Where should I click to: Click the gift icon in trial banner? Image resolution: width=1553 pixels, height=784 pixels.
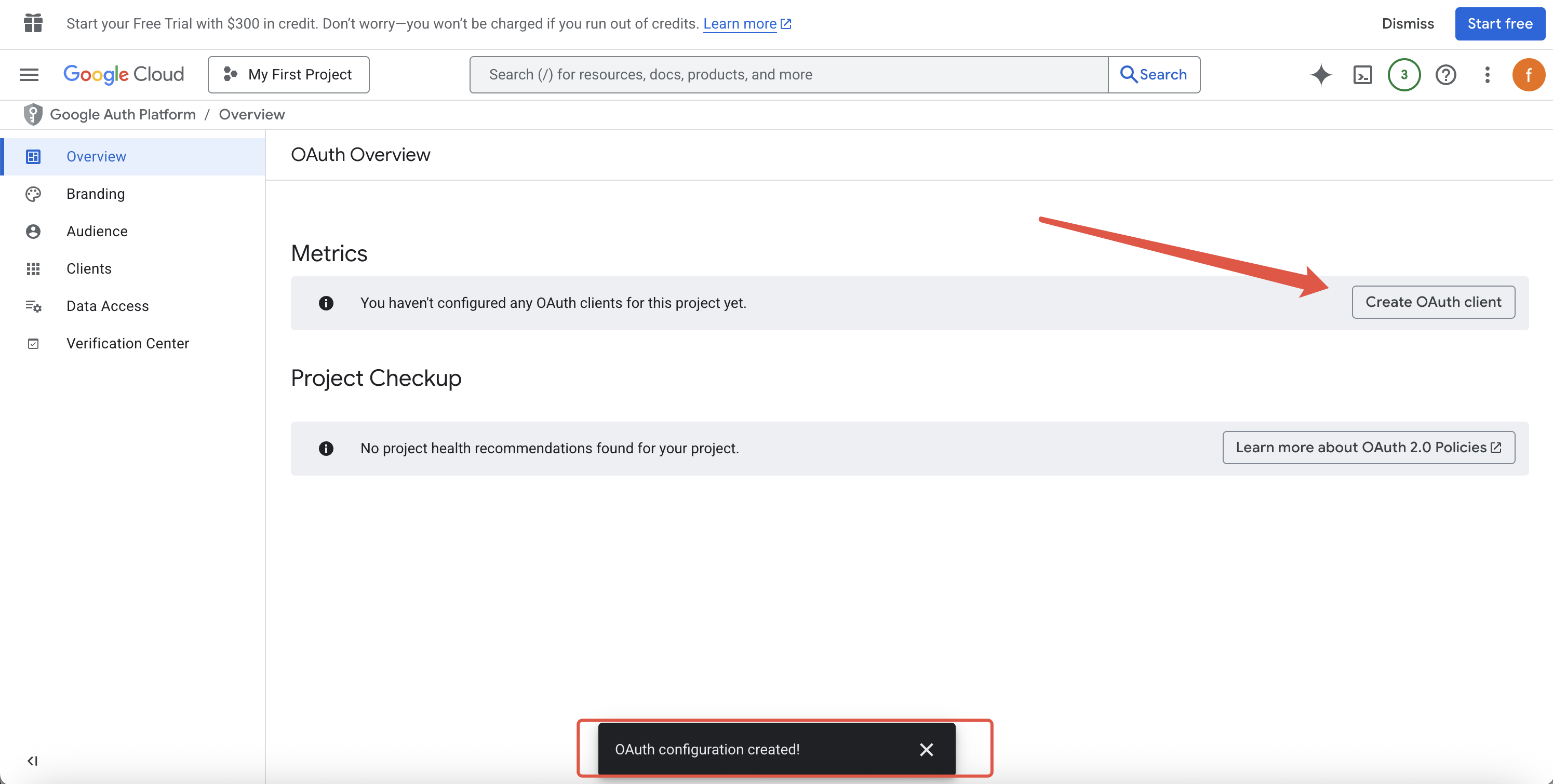point(33,23)
